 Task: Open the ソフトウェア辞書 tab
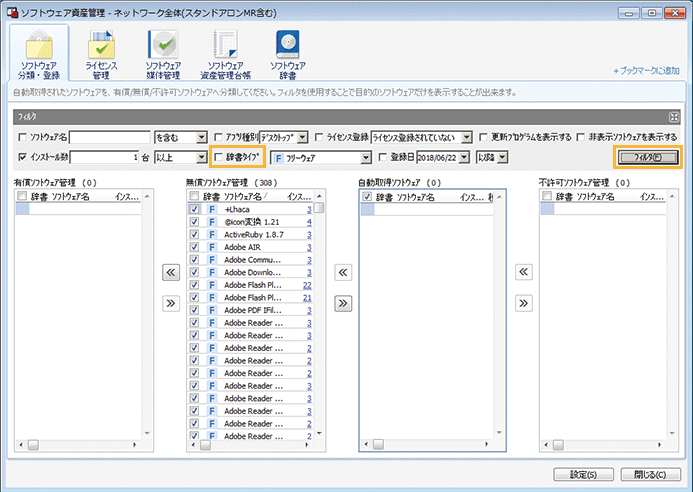[288, 55]
